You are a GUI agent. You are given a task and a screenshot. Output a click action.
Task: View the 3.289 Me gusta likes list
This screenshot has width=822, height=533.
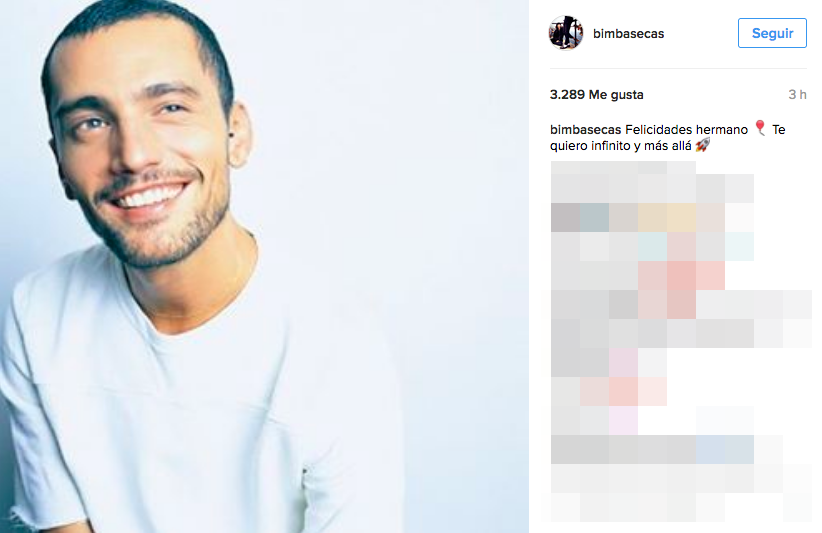coord(597,95)
